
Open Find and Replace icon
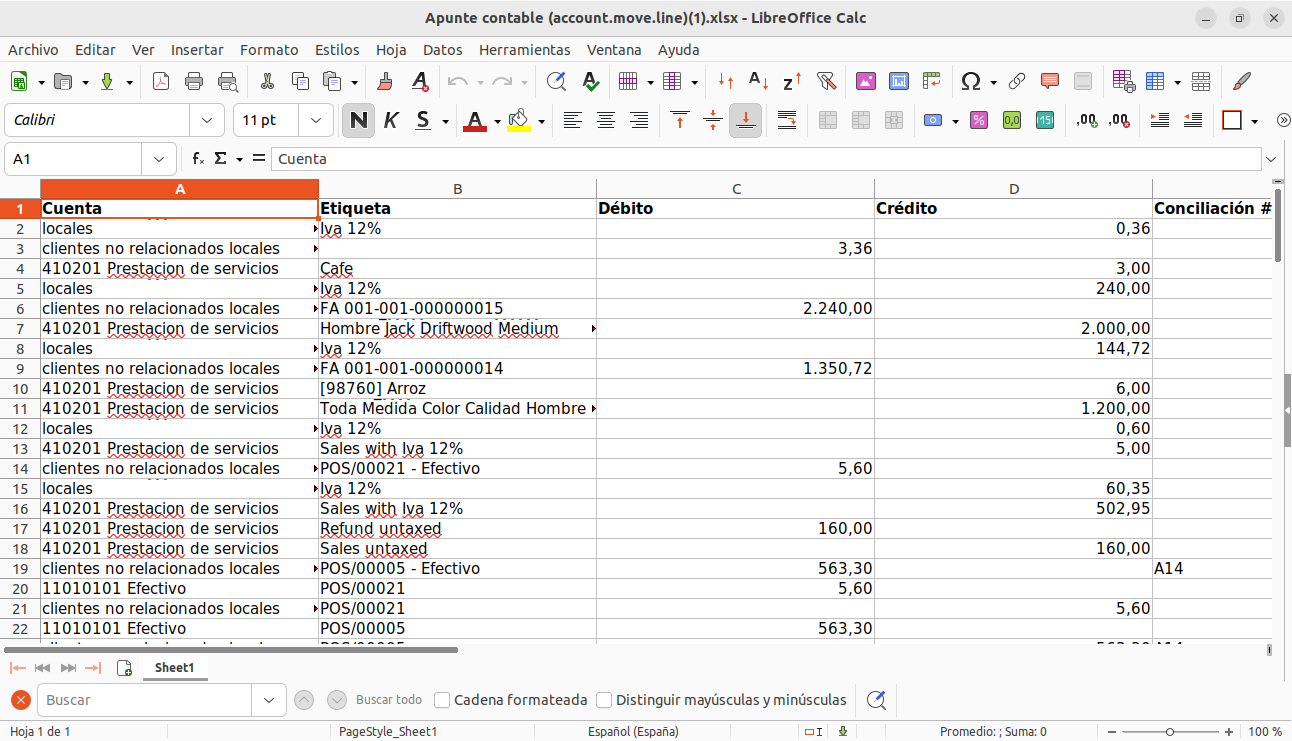[x=556, y=82]
